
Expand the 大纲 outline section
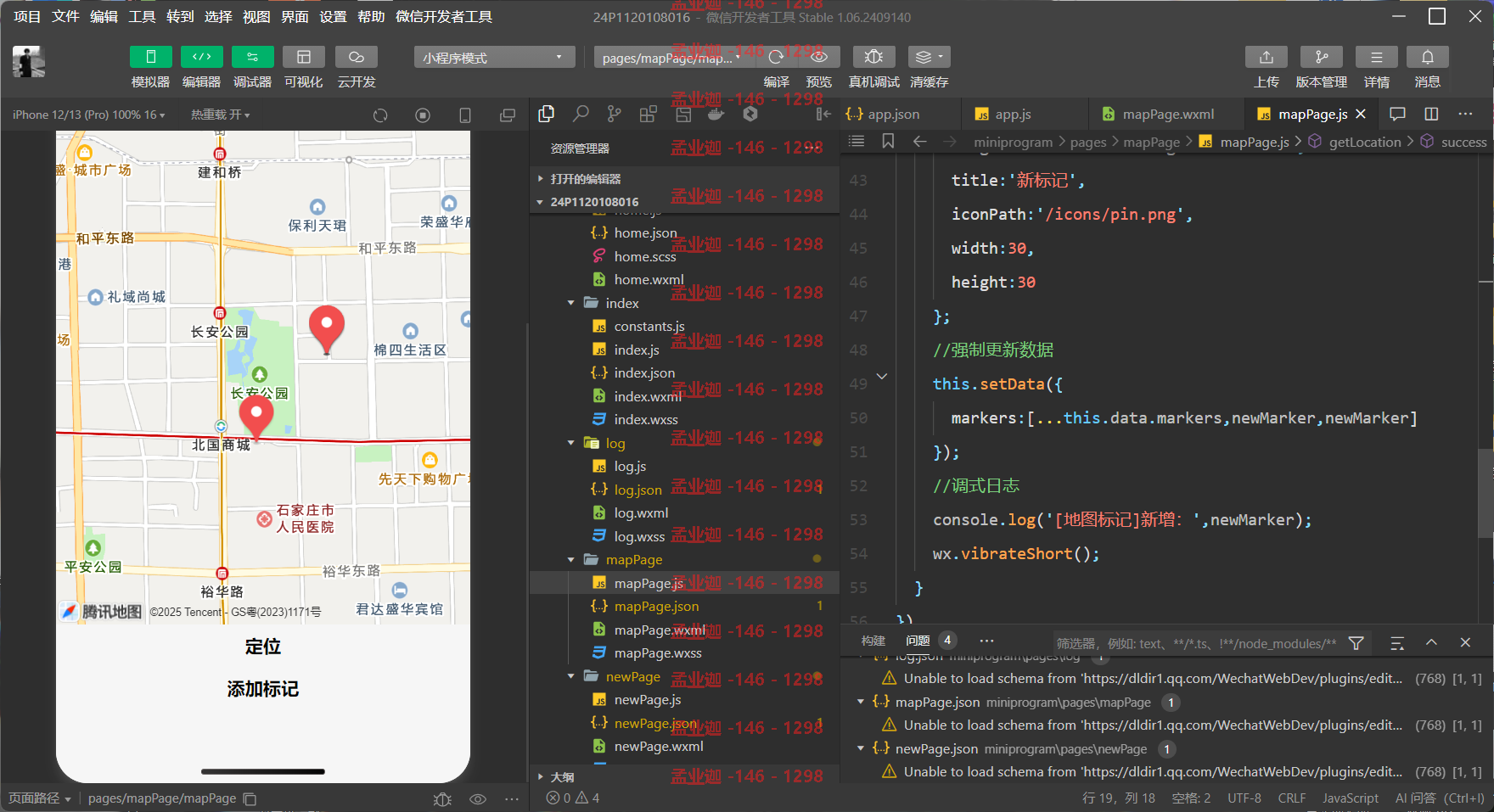coord(683,776)
